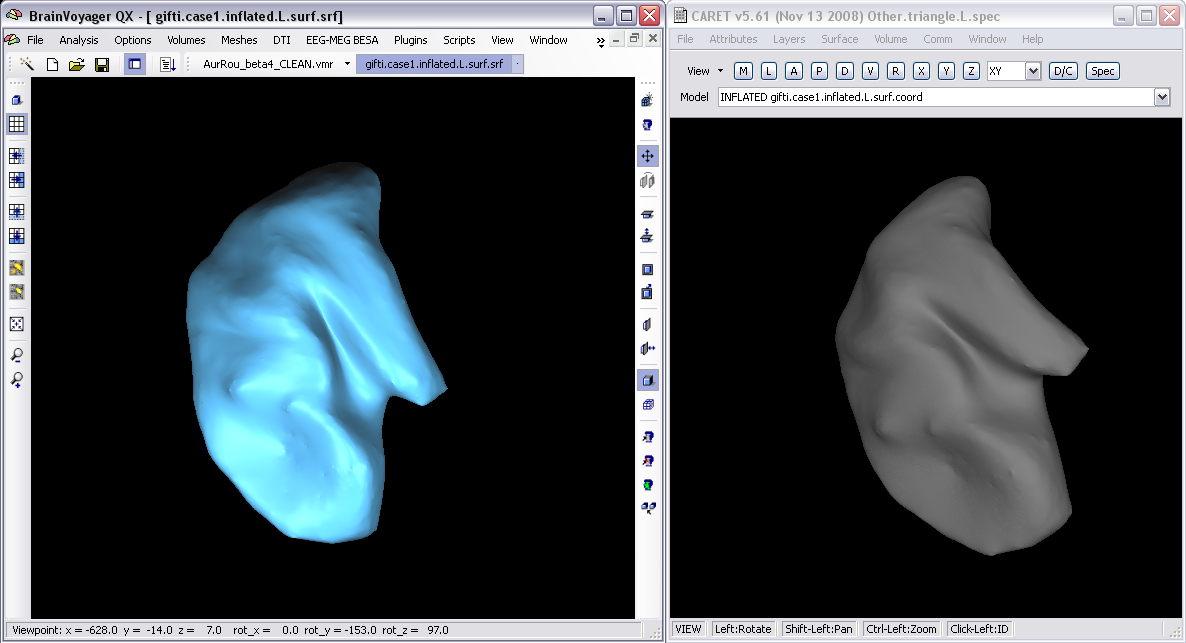Click the R reset view button
The image size is (1186, 643).
896,71
